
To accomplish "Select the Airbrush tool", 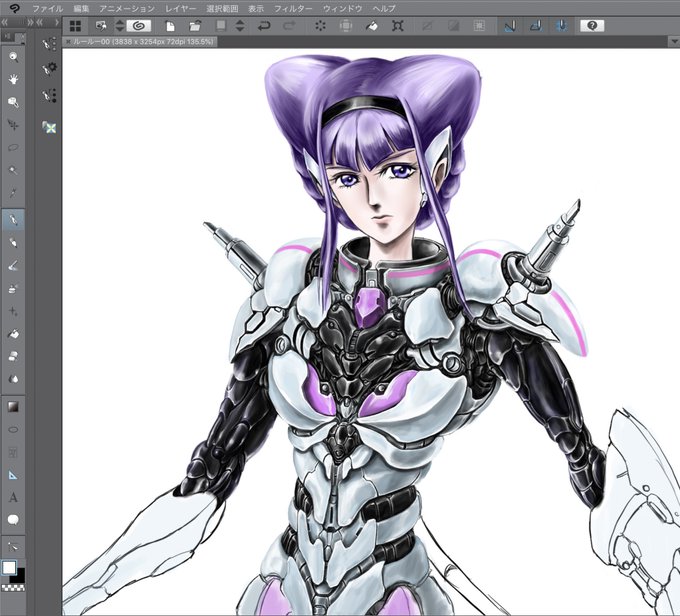I will tap(13, 288).
